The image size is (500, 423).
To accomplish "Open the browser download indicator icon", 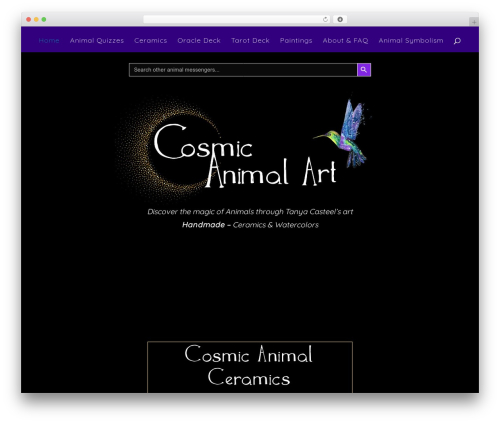I will coord(340,19).
